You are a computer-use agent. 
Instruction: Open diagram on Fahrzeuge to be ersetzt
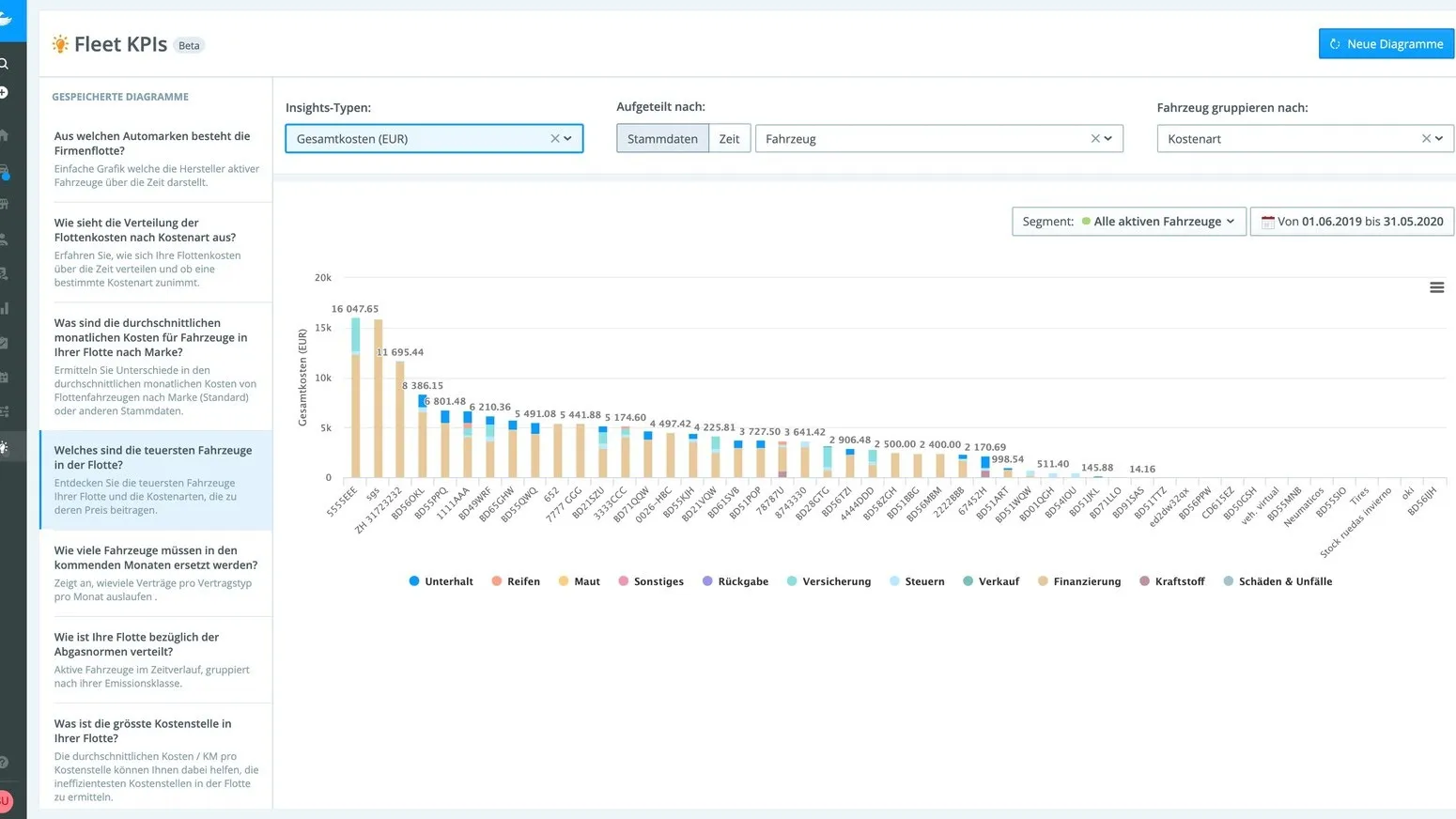click(156, 573)
